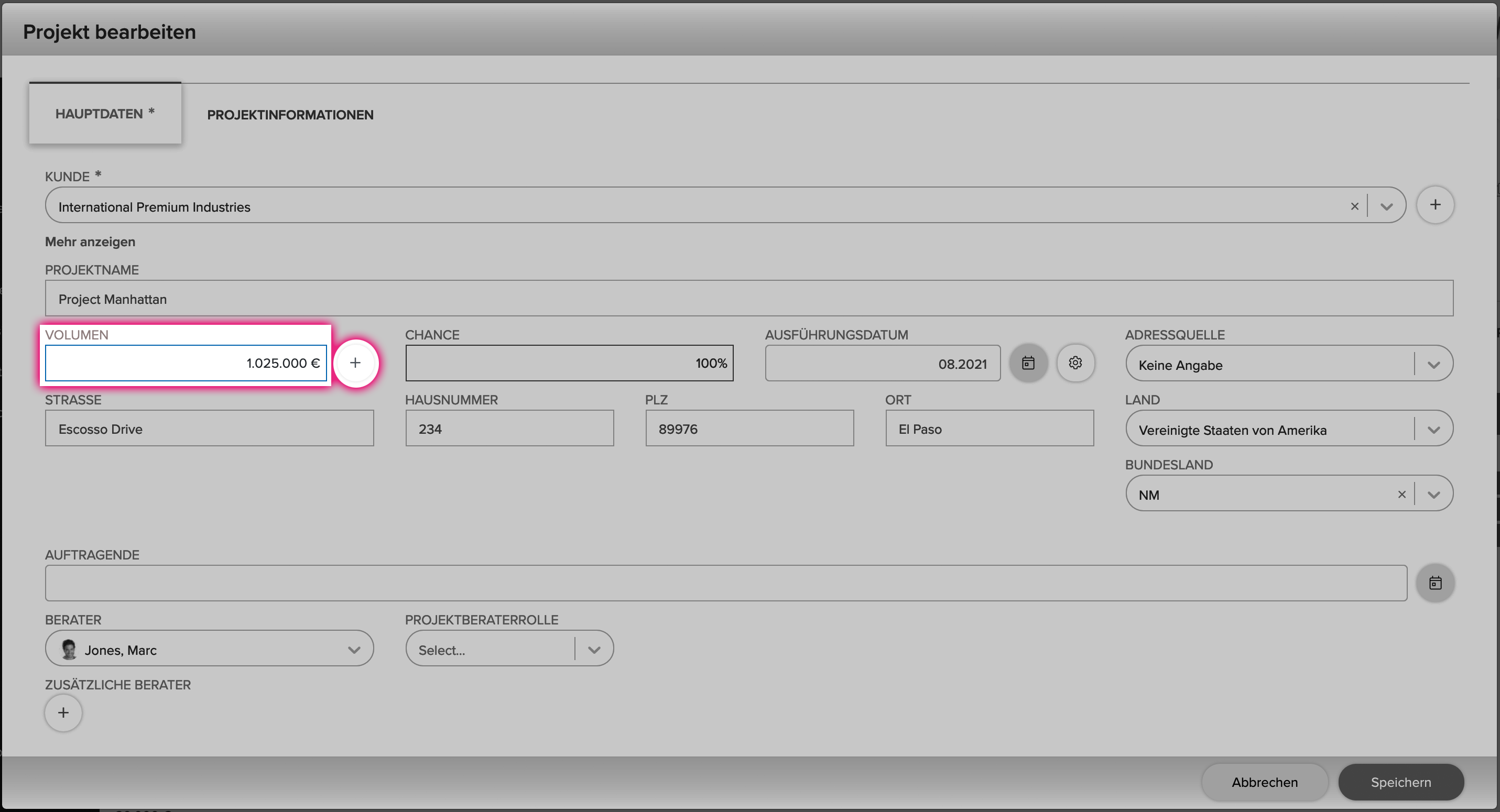Switch to Hauptdaten tab
This screenshot has width=1500, height=812.
coord(105,113)
